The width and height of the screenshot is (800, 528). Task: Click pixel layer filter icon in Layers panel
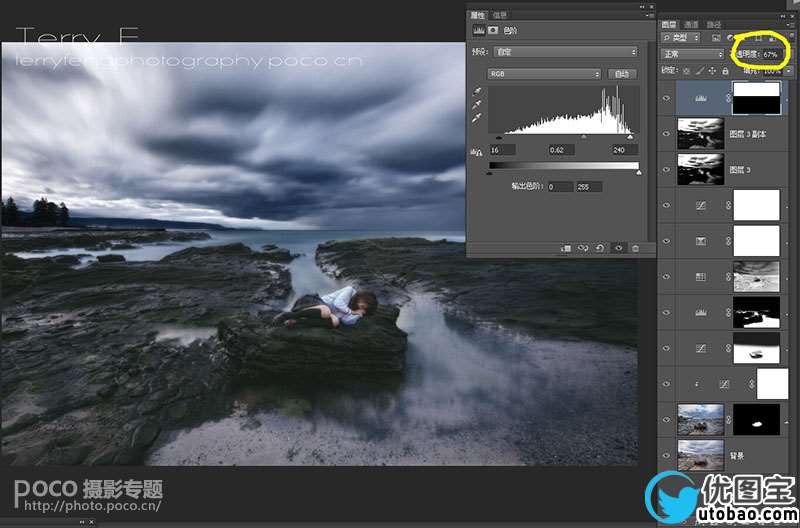click(716, 38)
